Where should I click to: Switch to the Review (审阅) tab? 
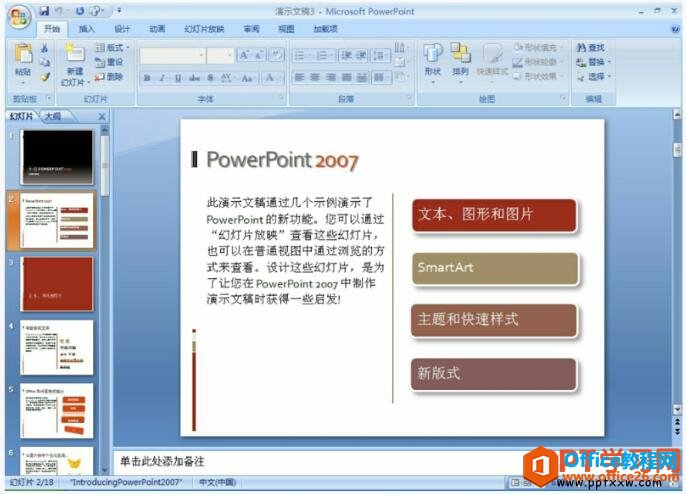click(x=252, y=29)
